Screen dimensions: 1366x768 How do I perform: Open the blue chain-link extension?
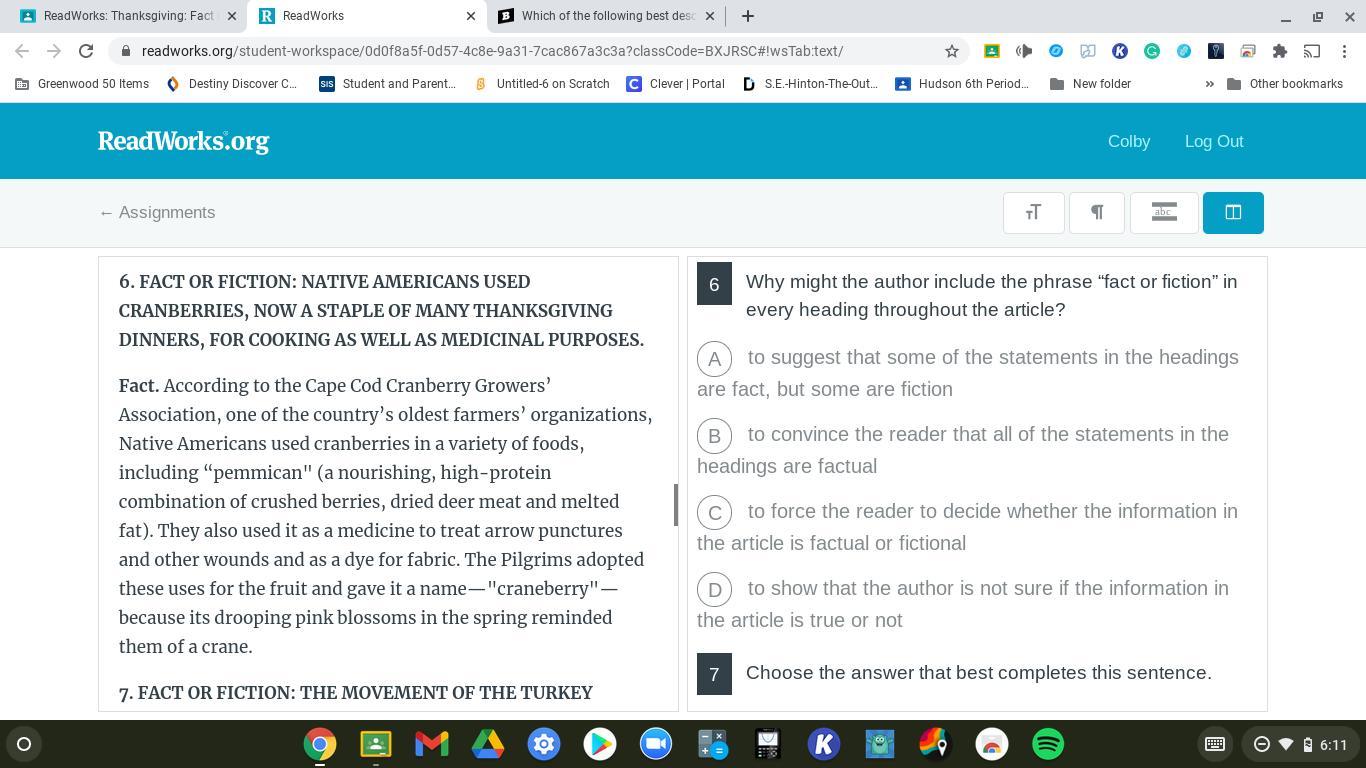point(1184,51)
